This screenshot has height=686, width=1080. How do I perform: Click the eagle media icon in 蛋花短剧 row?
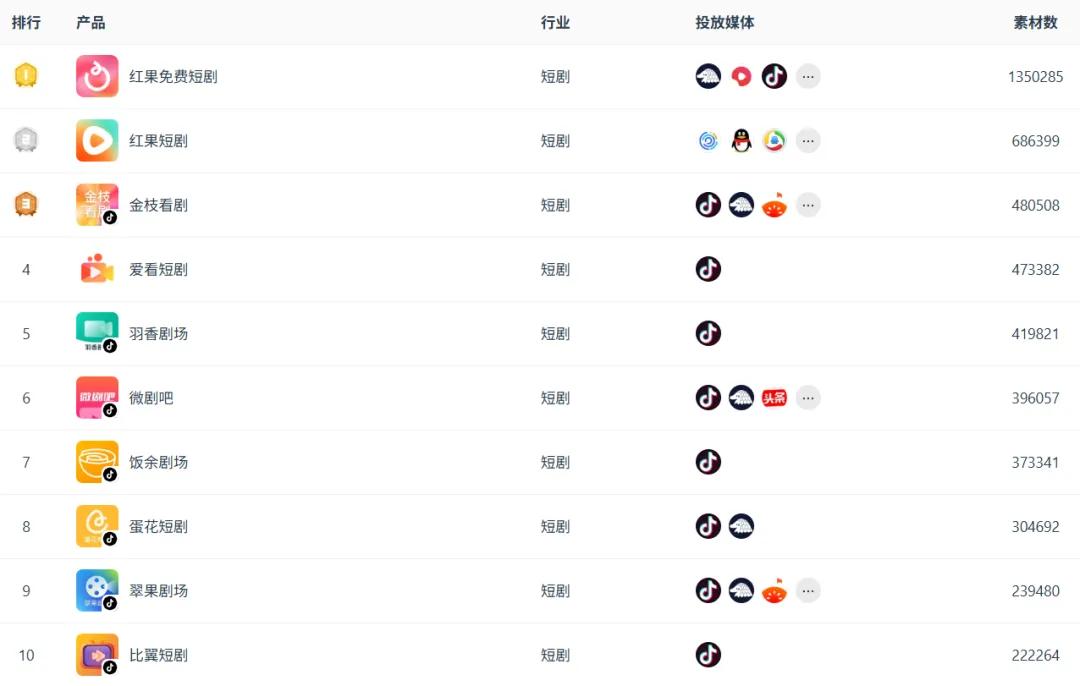[741, 526]
